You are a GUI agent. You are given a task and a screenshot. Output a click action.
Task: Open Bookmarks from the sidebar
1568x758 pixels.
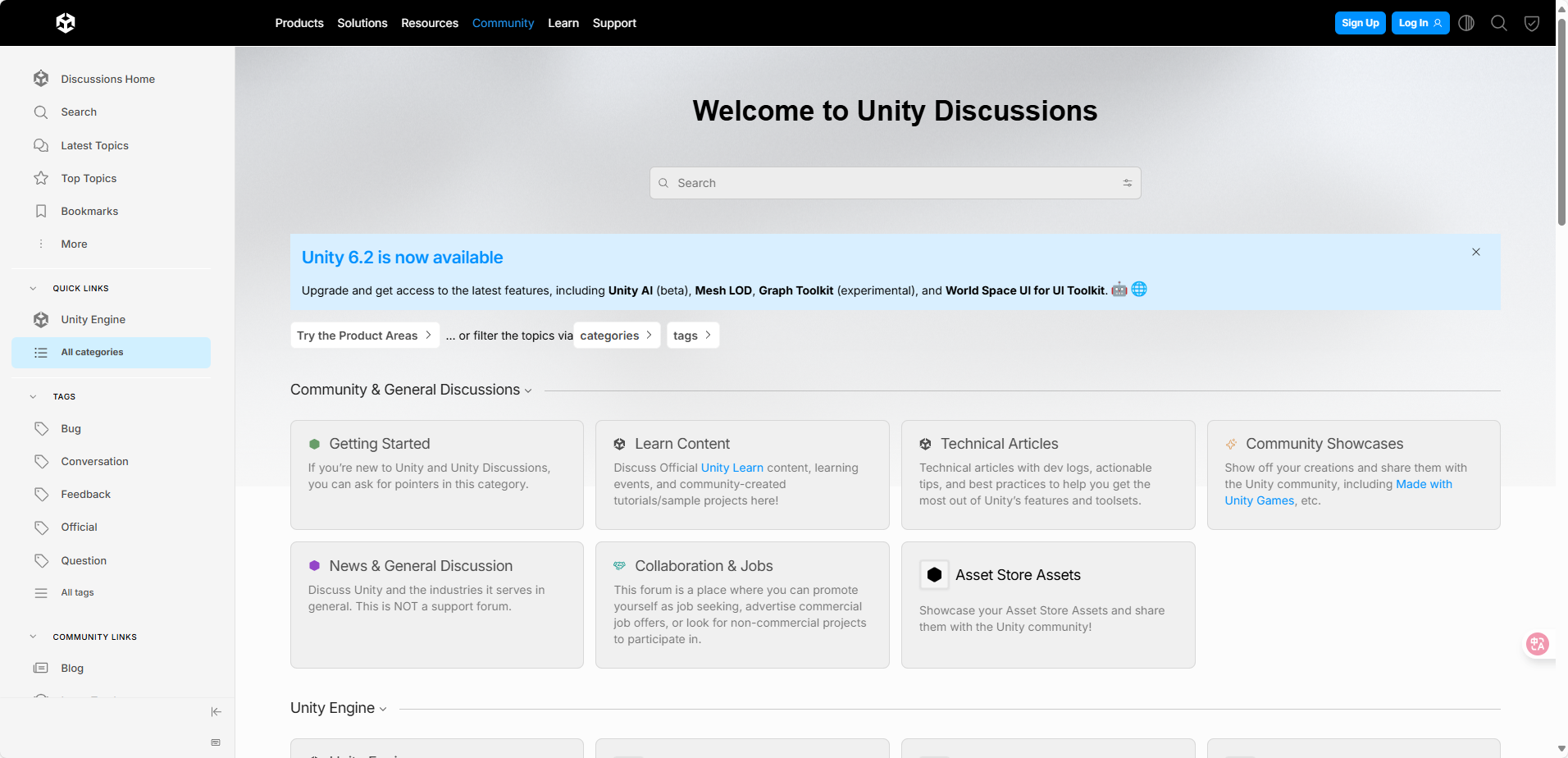coord(89,211)
